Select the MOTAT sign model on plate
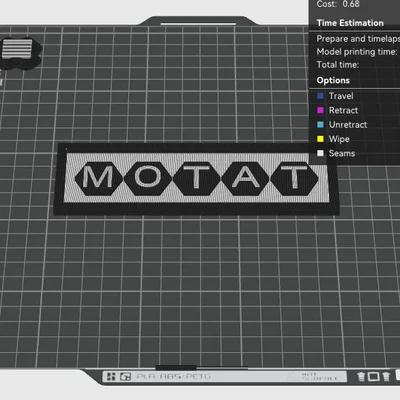This screenshot has height=400, width=400. point(197,179)
